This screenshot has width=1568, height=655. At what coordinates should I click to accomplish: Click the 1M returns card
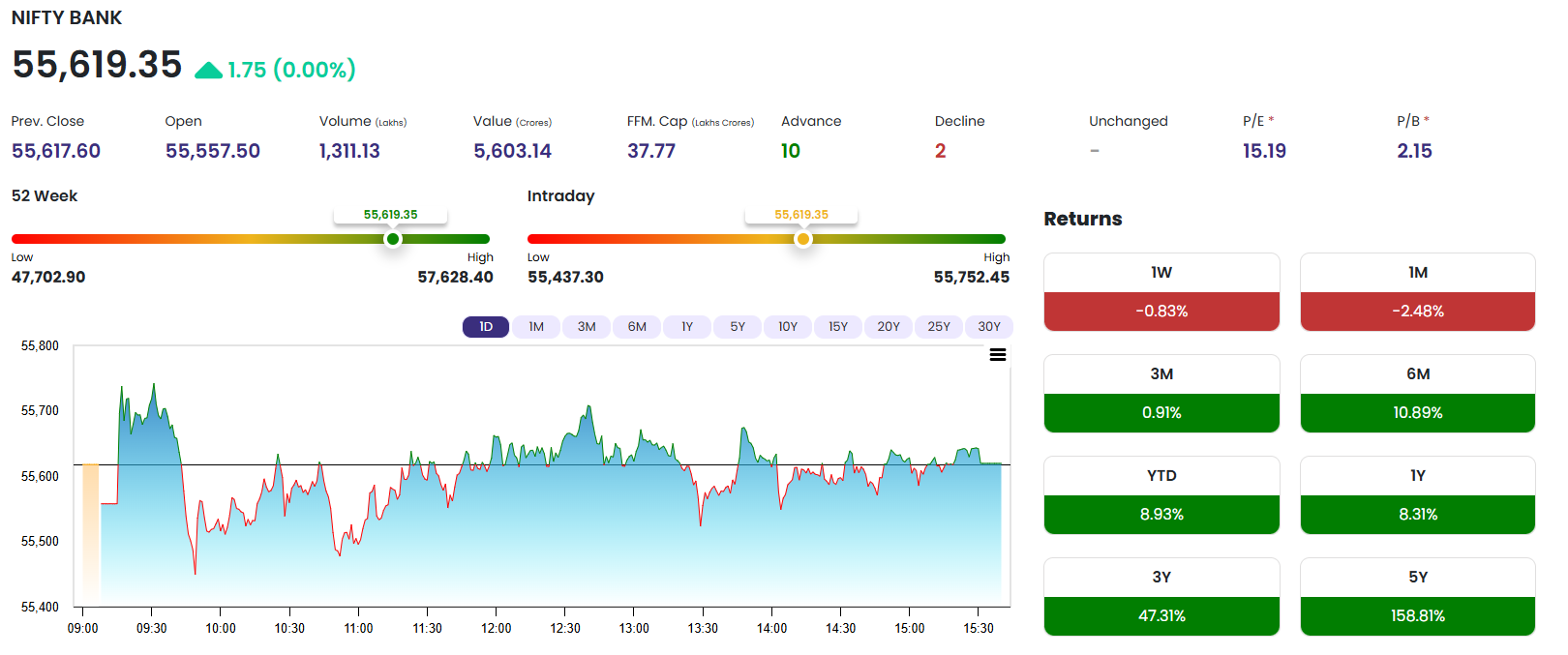tap(1418, 292)
